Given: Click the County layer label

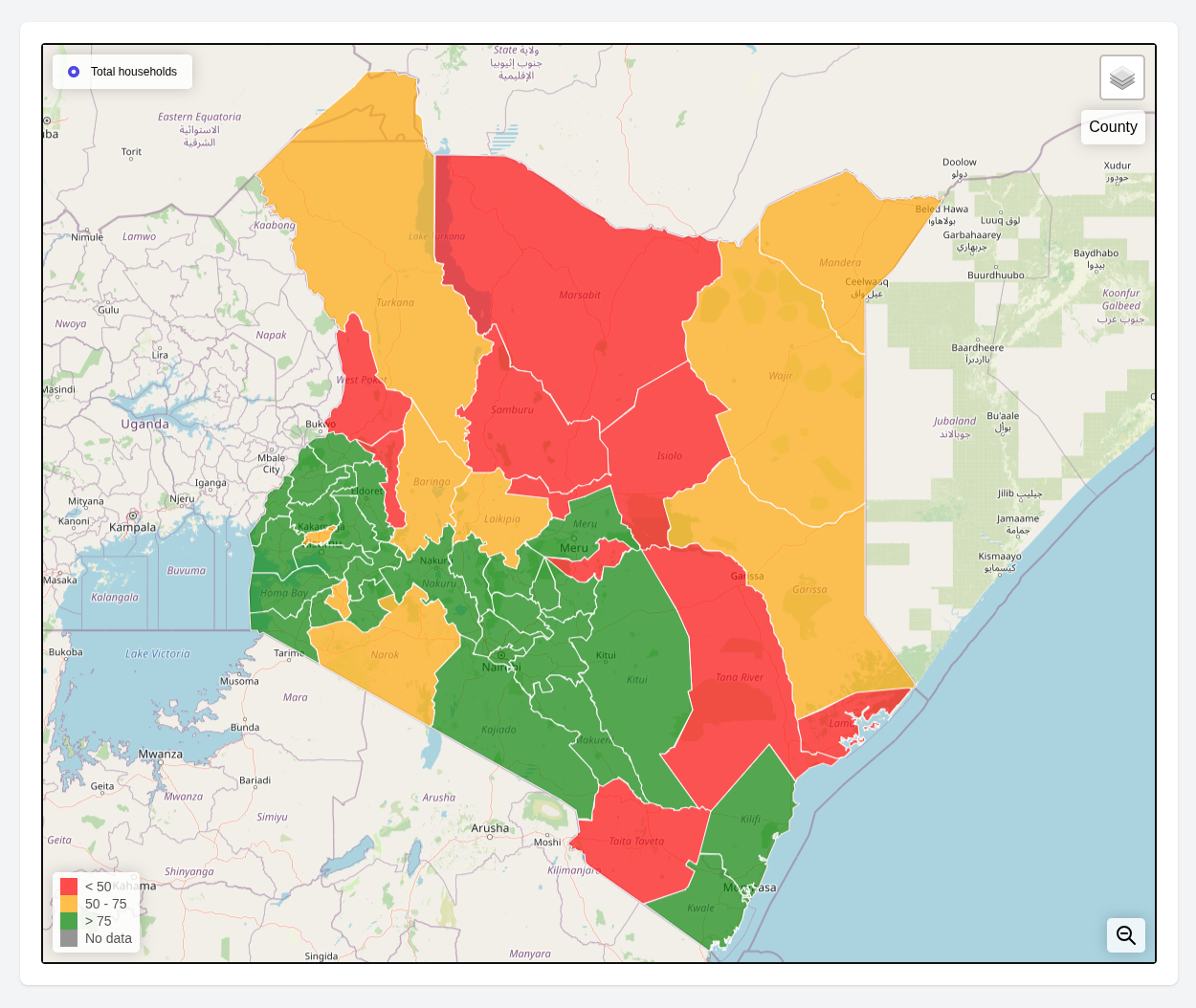Looking at the screenshot, I should [x=1112, y=127].
